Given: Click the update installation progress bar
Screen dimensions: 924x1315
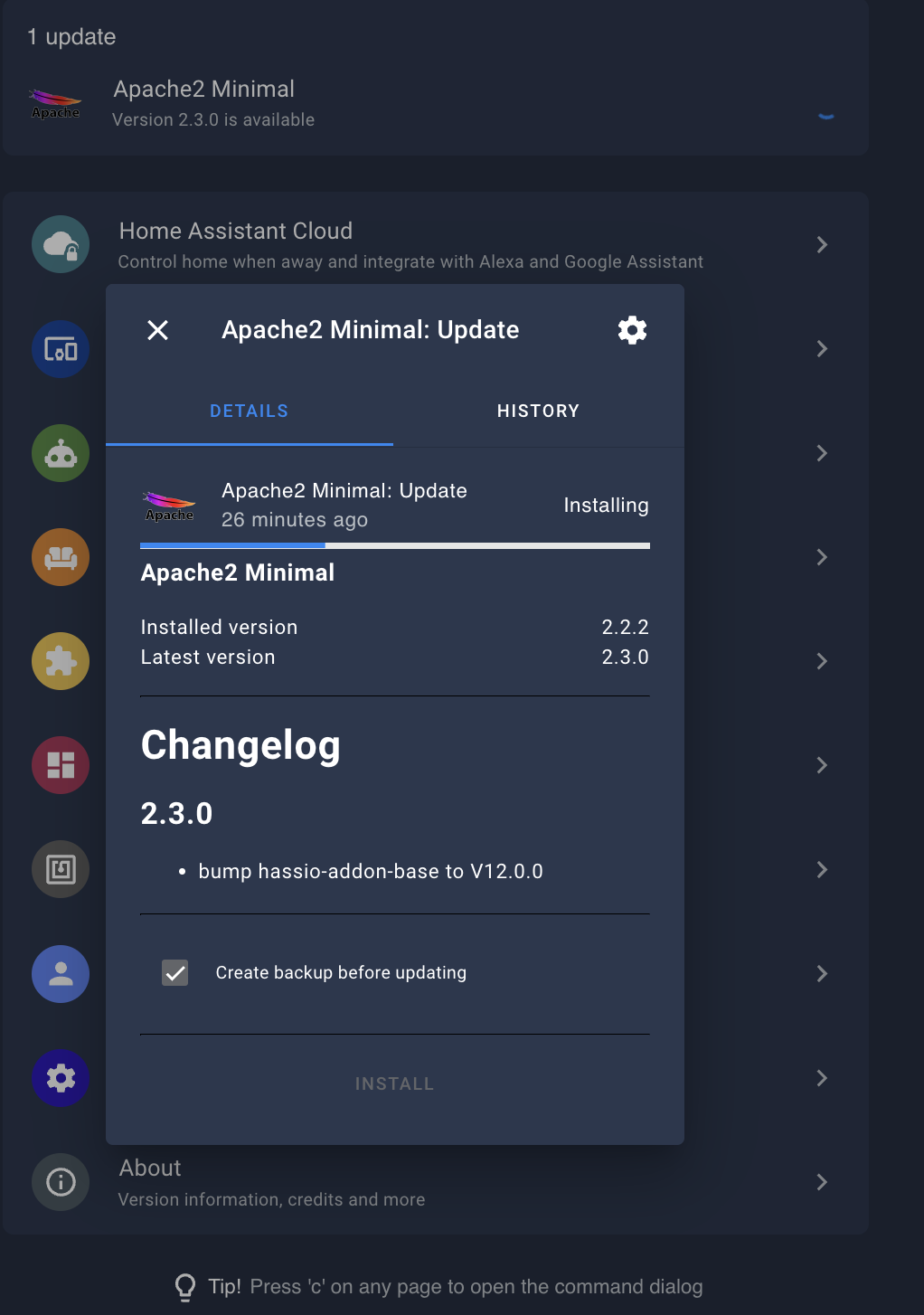Looking at the screenshot, I should pyautogui.click(x=395, y=545).
